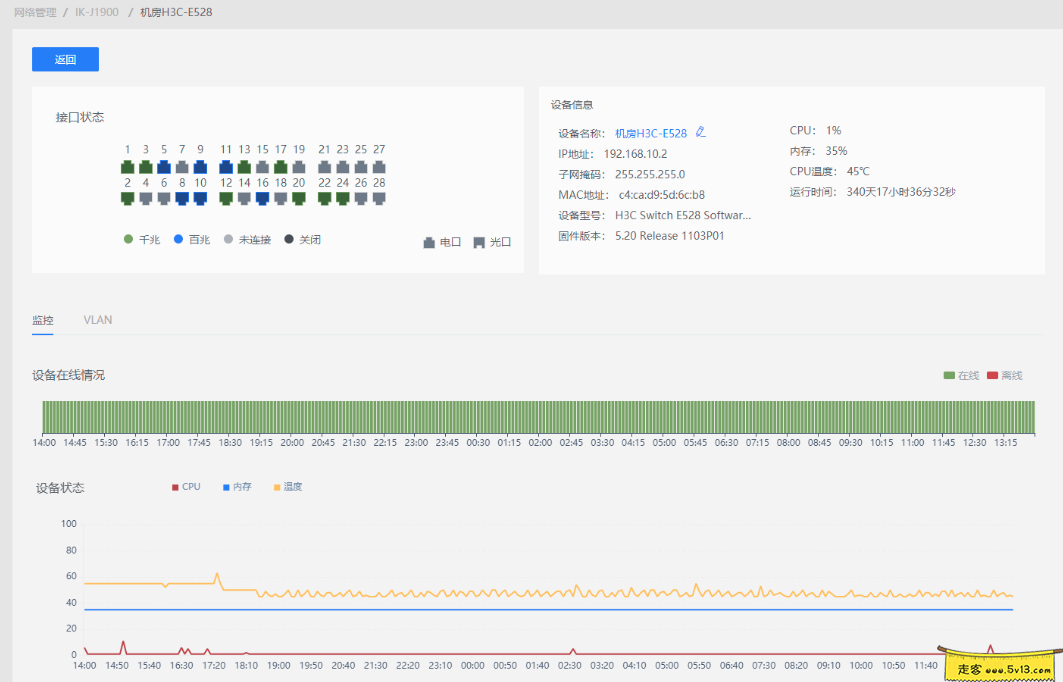Toggle 在线 online legend in availability chart
The image size is (1063, 682).
click(961, 376)
